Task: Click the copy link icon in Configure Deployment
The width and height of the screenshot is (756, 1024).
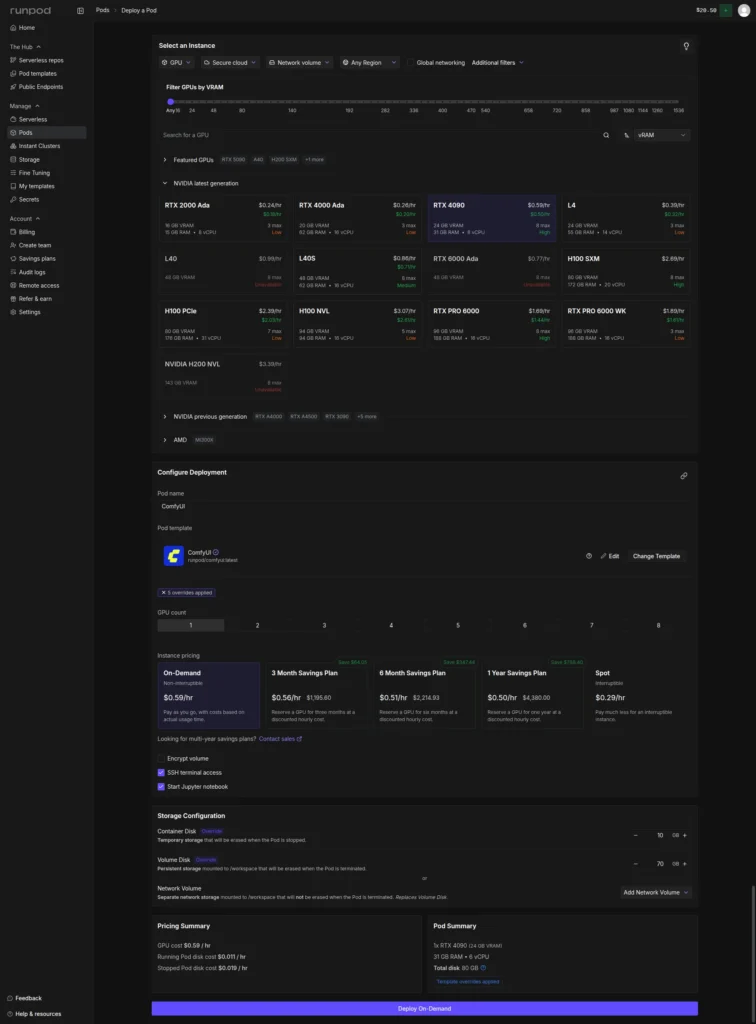Action: click(x=684, y=476)
